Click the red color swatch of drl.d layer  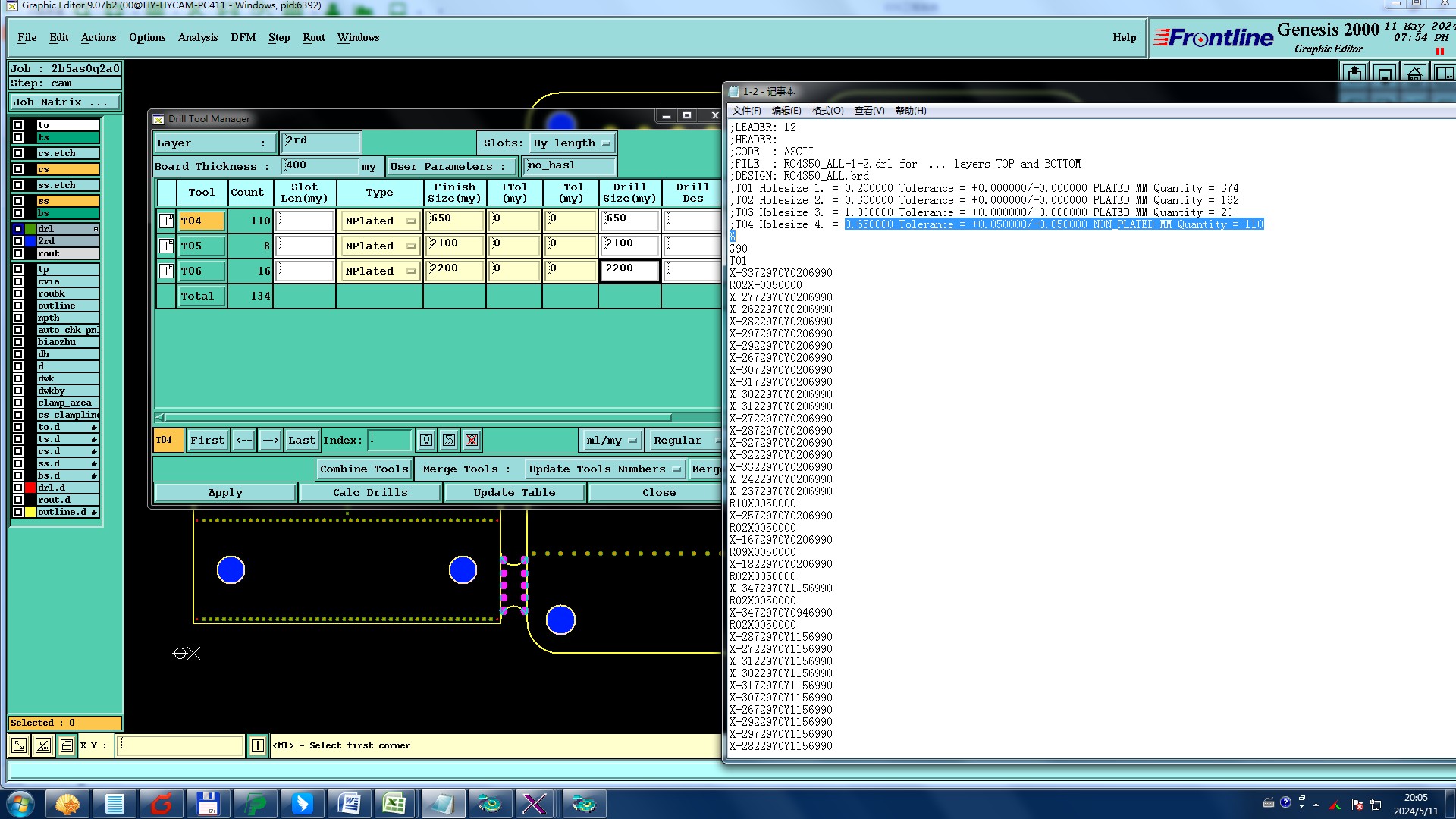[x=30, y=488]
